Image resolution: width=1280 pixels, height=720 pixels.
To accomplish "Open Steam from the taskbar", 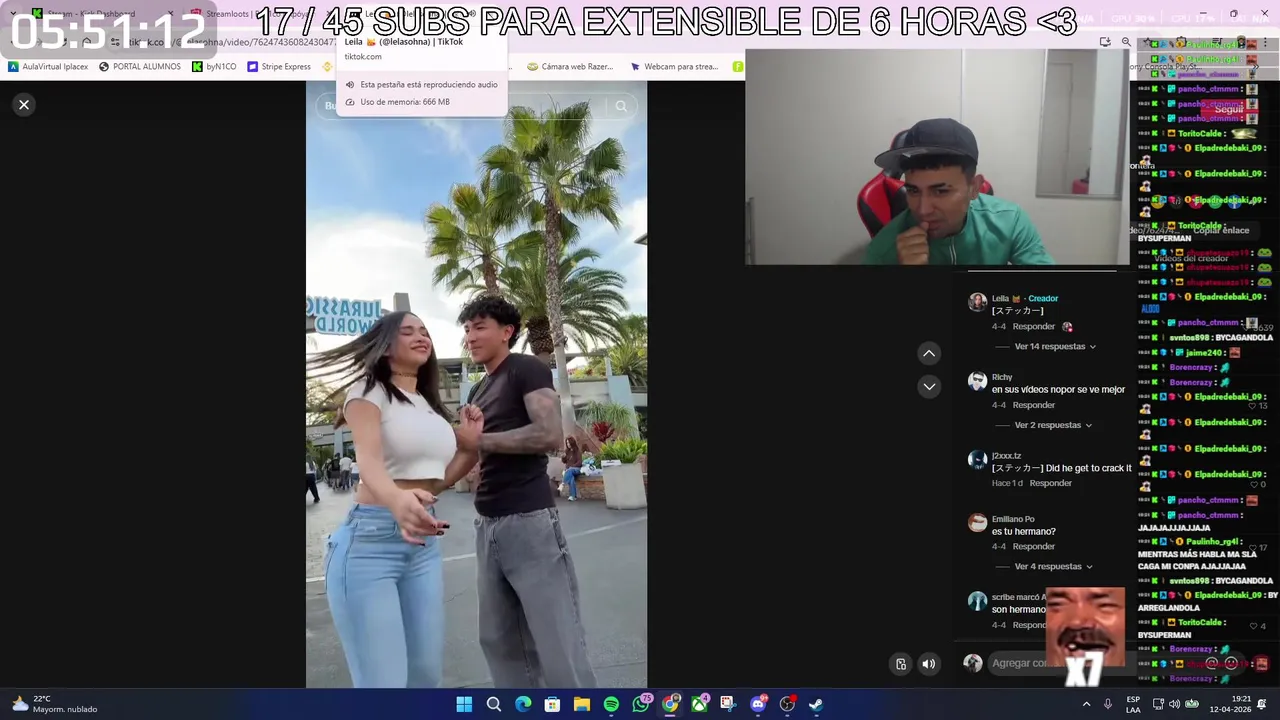I will click(816, 704).
